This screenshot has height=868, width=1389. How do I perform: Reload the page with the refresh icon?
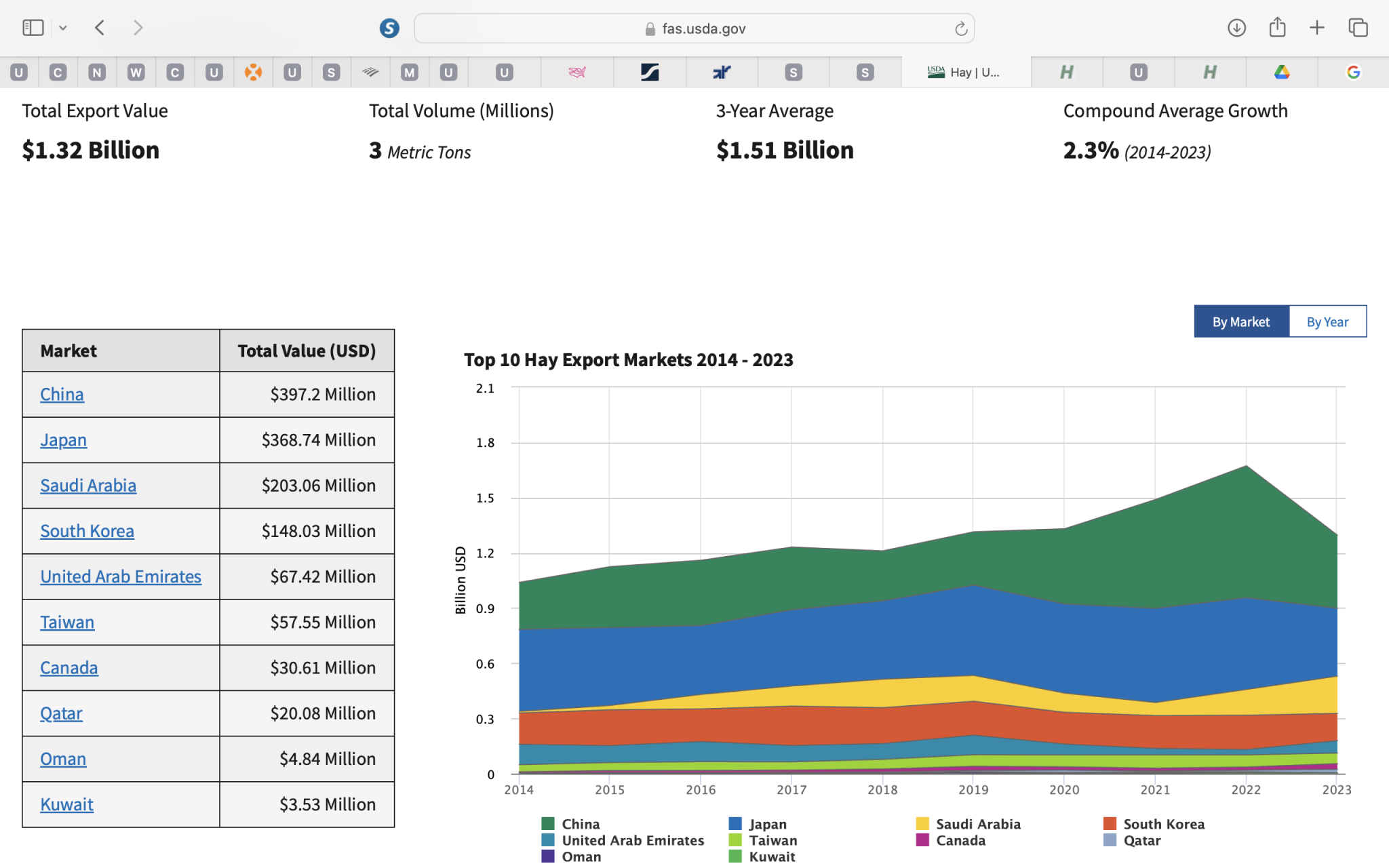pos(960,28)
